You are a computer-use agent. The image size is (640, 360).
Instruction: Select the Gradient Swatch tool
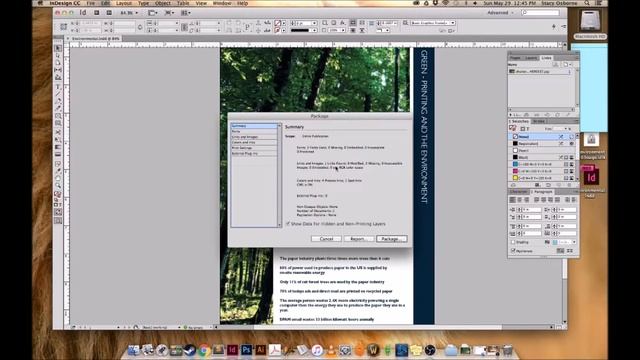point(58,147)
